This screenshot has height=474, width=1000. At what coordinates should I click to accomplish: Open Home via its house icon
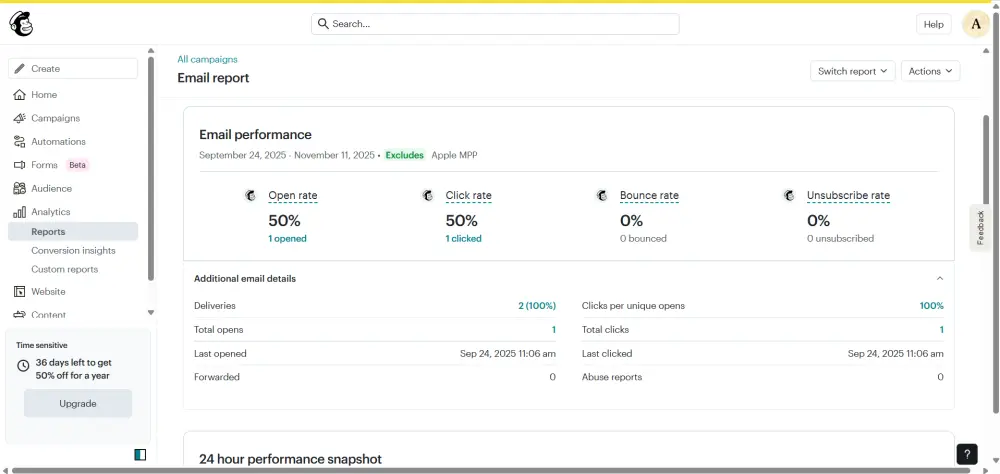tap(20, 95)
